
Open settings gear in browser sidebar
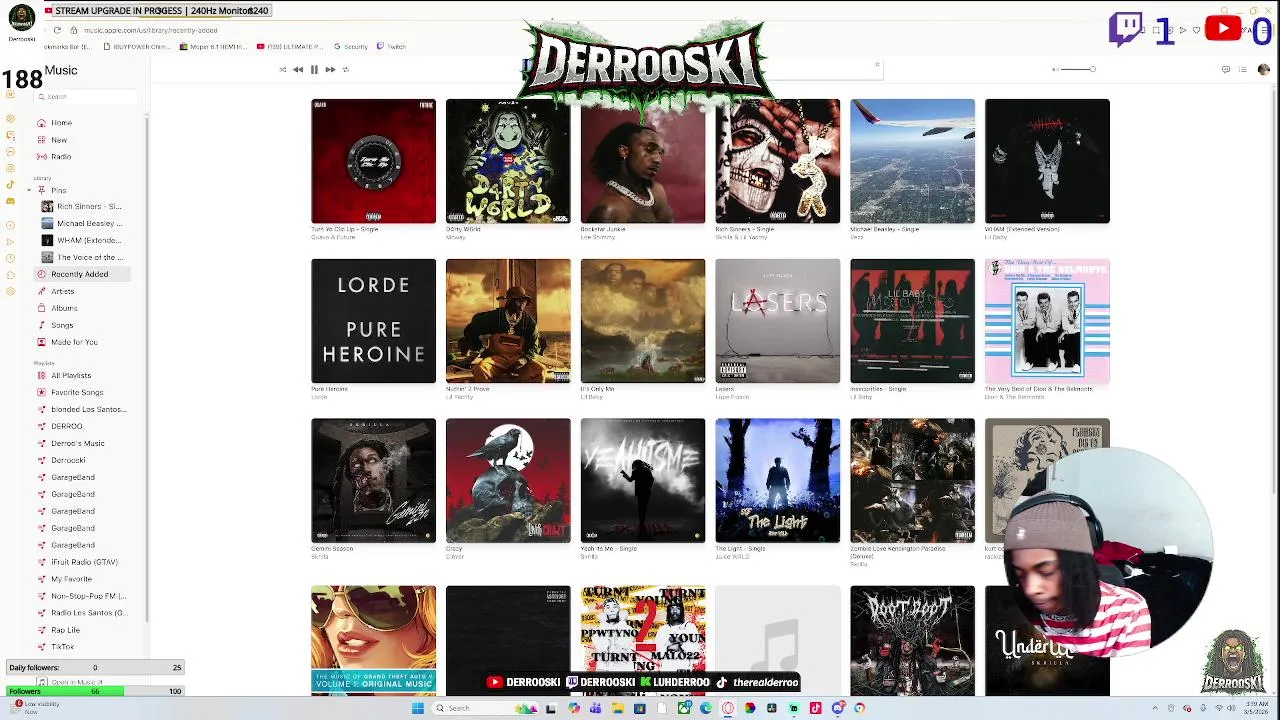pos(10,292)
